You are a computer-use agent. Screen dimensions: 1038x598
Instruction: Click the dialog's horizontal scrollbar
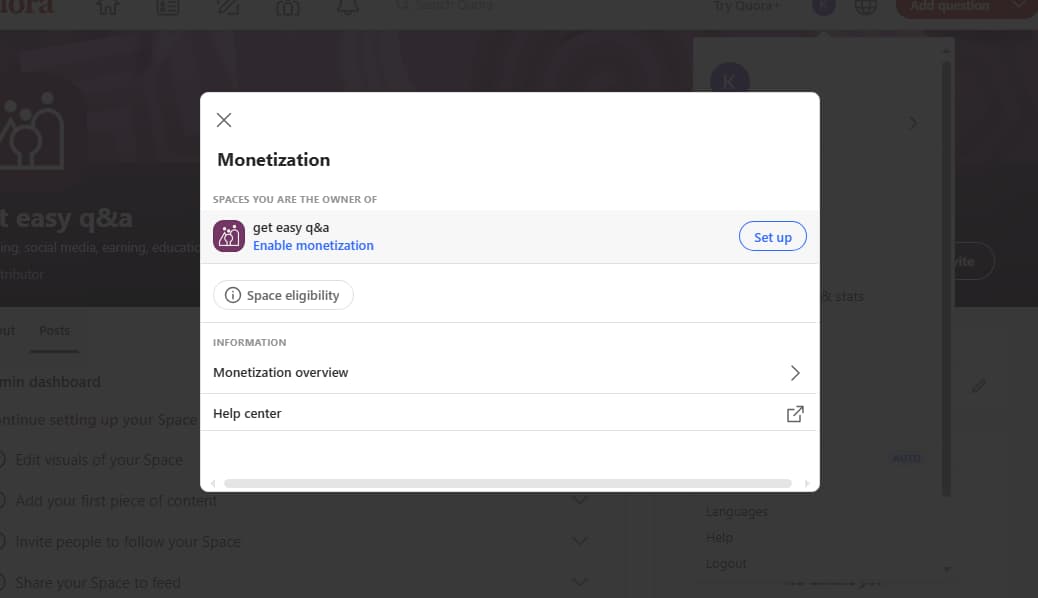click(508, 483)
